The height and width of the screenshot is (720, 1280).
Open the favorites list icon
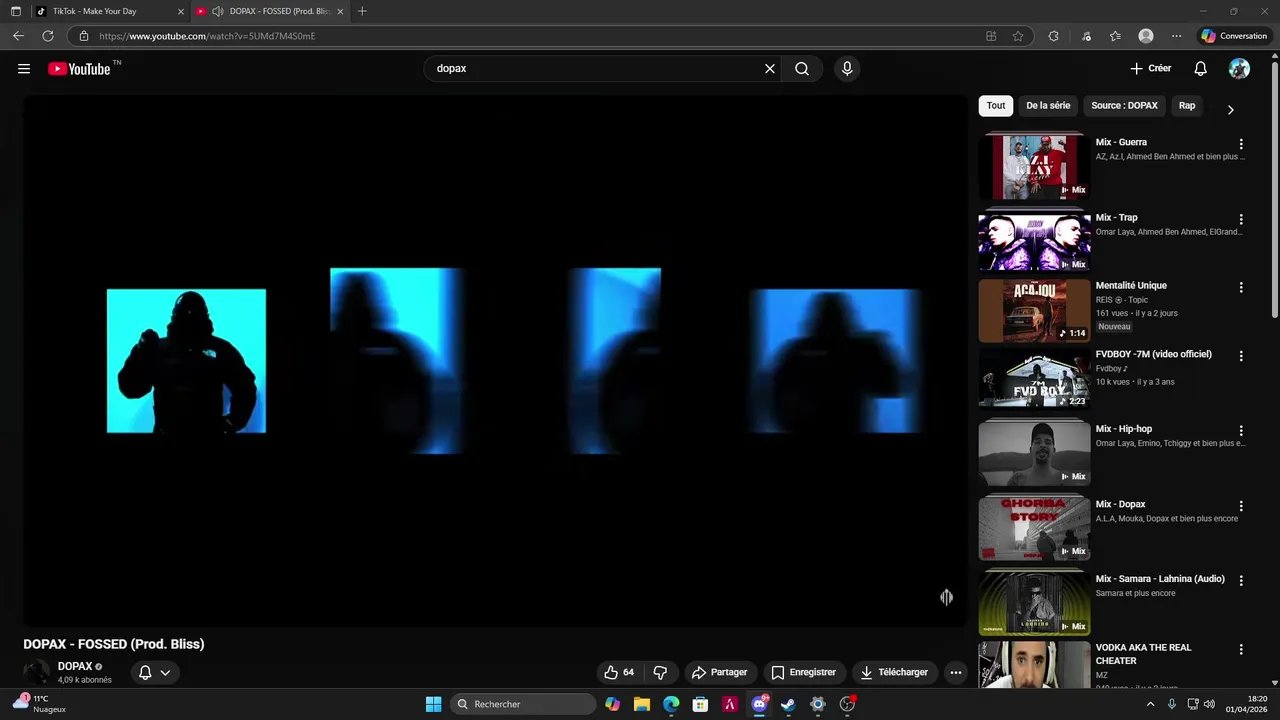pos(1115,36)
